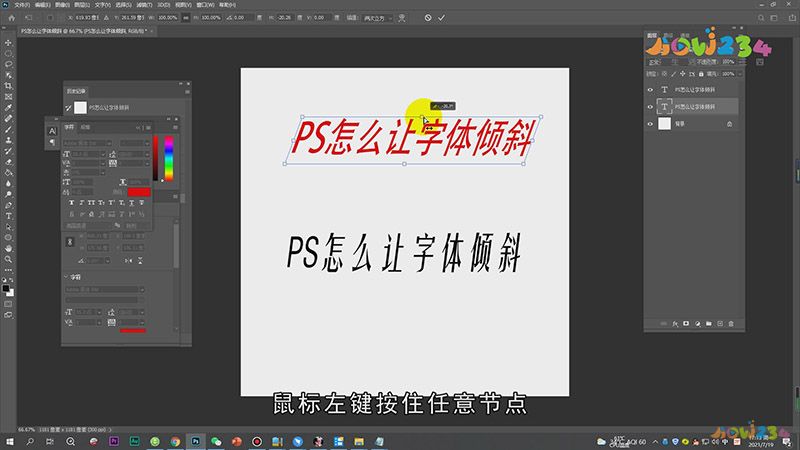Select the Zoom tool in toolbox
The height and width of the screenshot is (450, 800).
pos(8,259)
